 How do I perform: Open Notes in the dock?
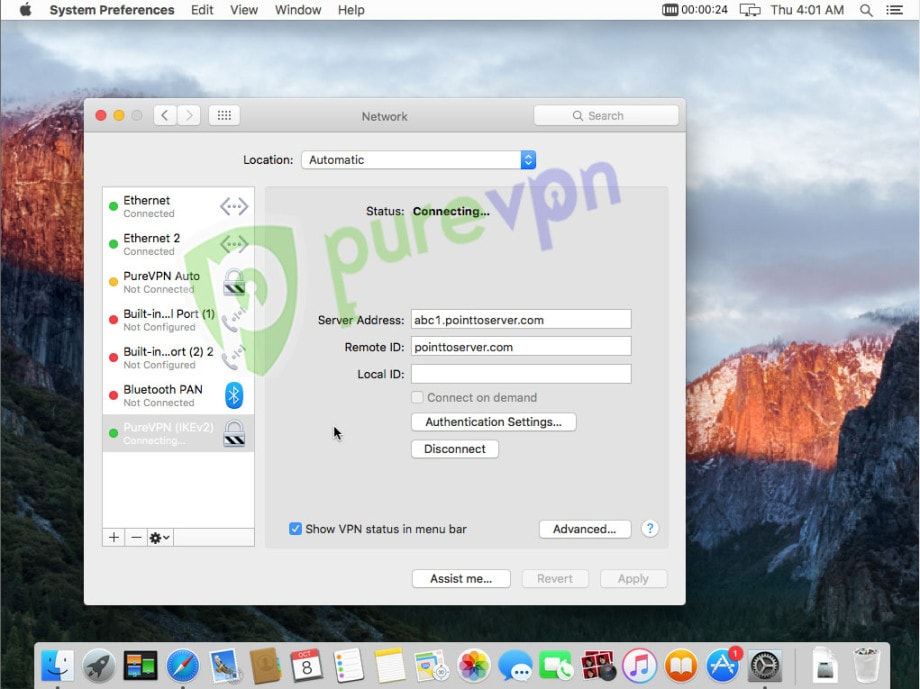[x=390, y=666]
